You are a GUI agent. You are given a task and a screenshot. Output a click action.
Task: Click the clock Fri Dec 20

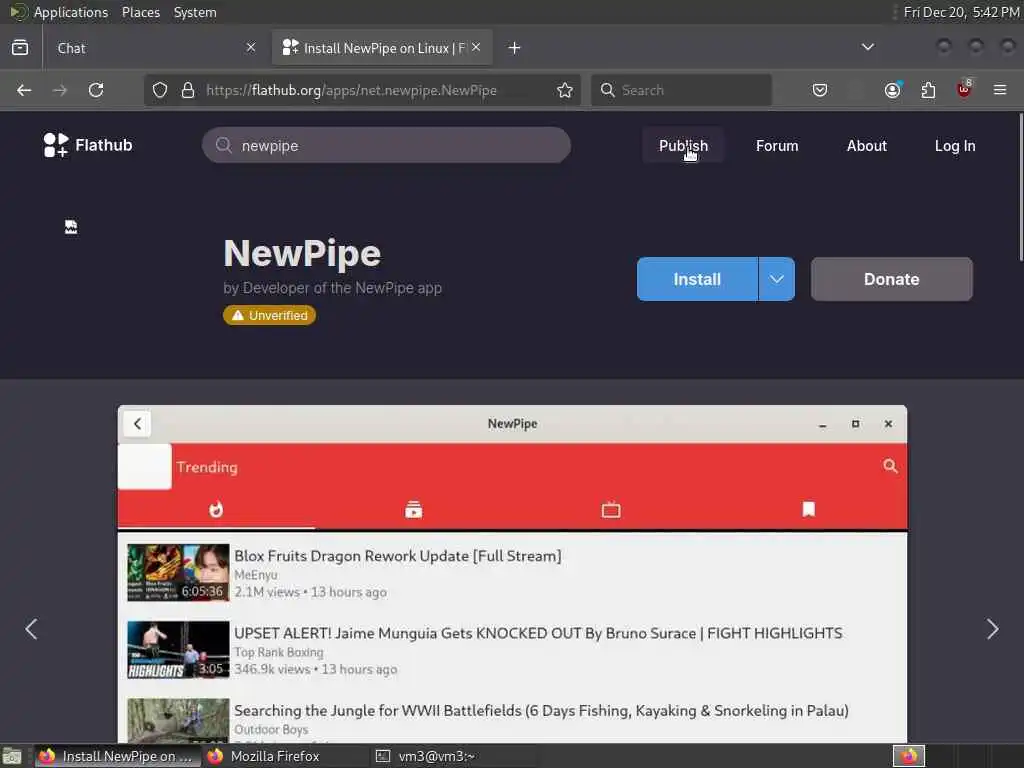point(961,12)
